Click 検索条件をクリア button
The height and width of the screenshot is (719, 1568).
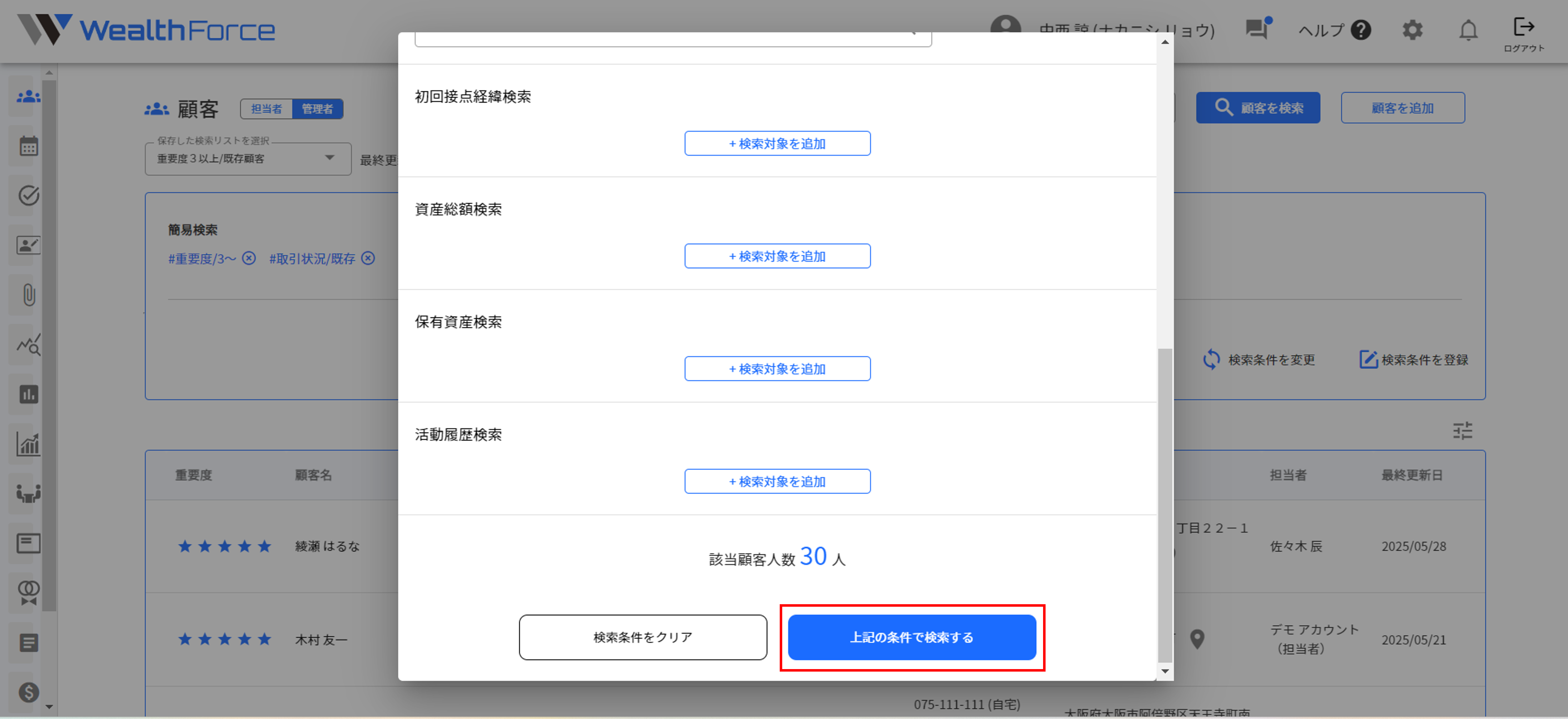tap(643, 637)
